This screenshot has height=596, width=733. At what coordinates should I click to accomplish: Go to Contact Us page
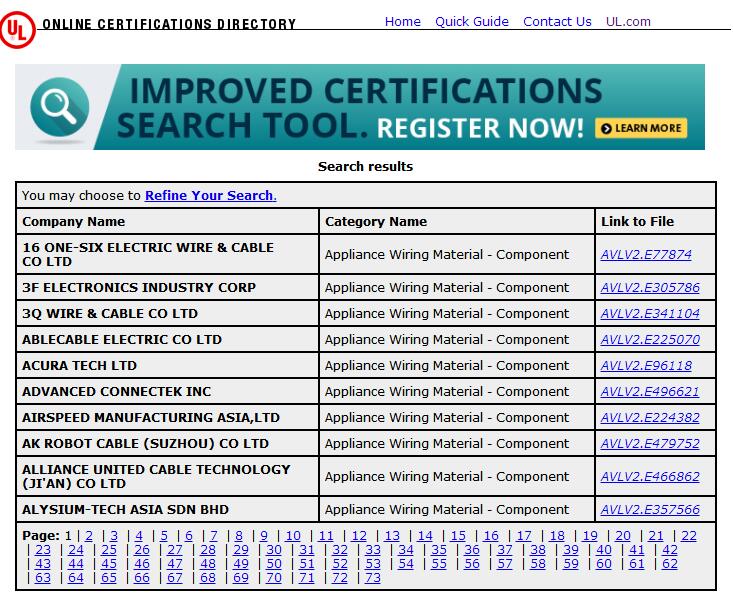[557, 21]
